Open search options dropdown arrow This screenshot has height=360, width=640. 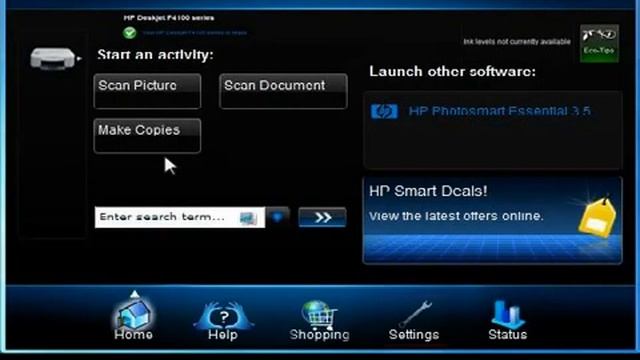pyautogui.click(x=278, y=217)
